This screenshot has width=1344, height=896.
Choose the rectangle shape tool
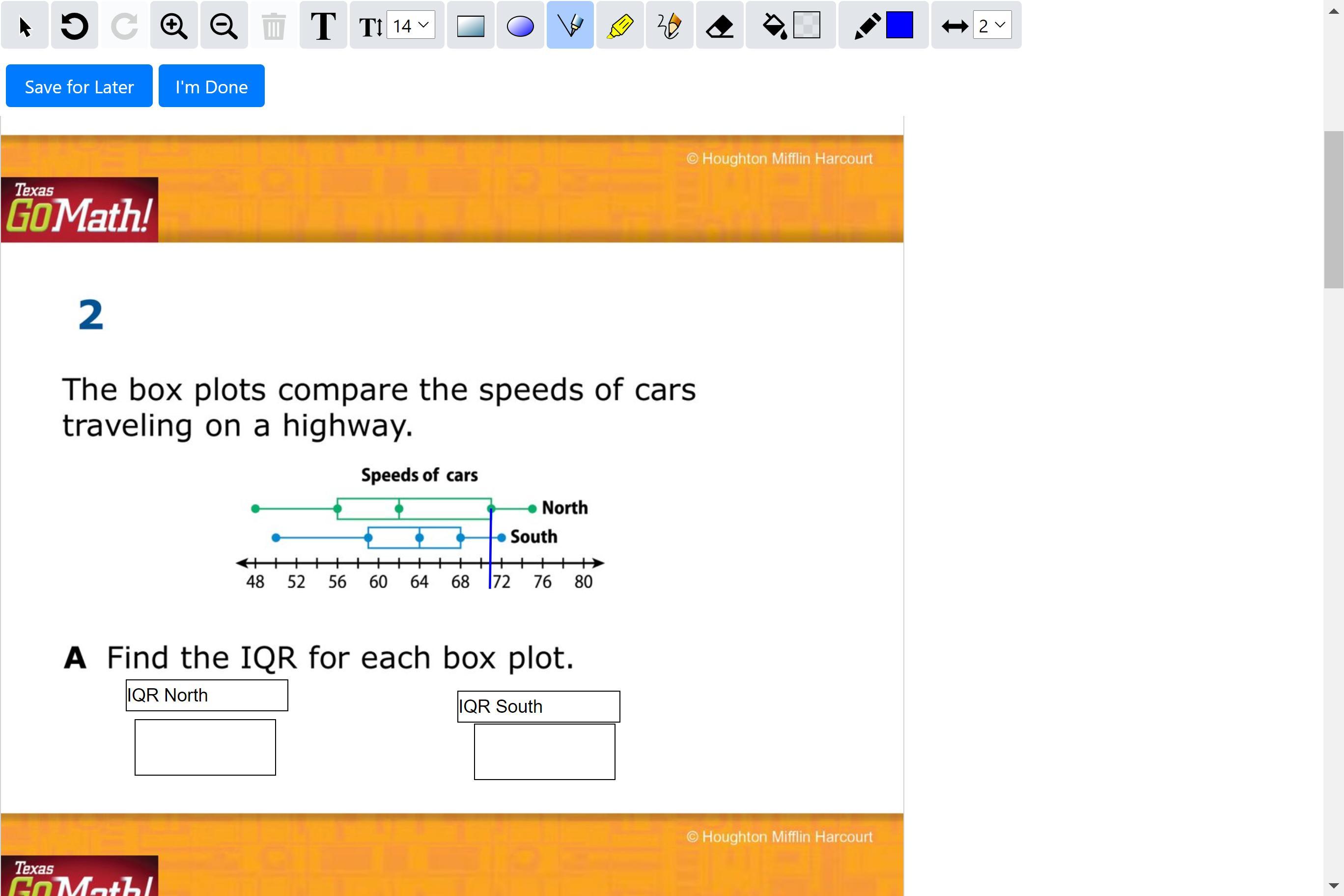point(470,26)
